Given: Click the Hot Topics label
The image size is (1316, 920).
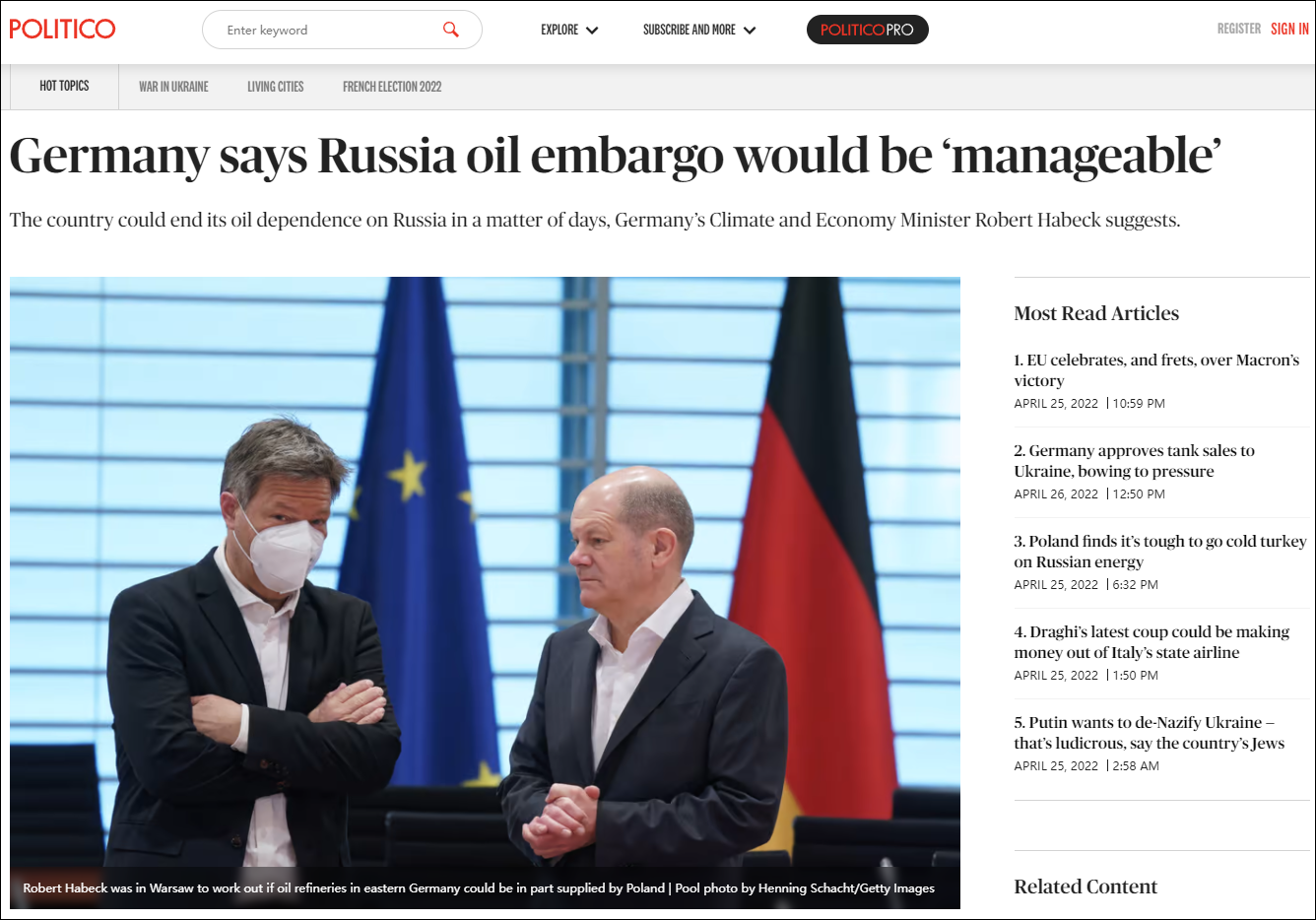Looking at the screenshot, I should click(64, 86).
